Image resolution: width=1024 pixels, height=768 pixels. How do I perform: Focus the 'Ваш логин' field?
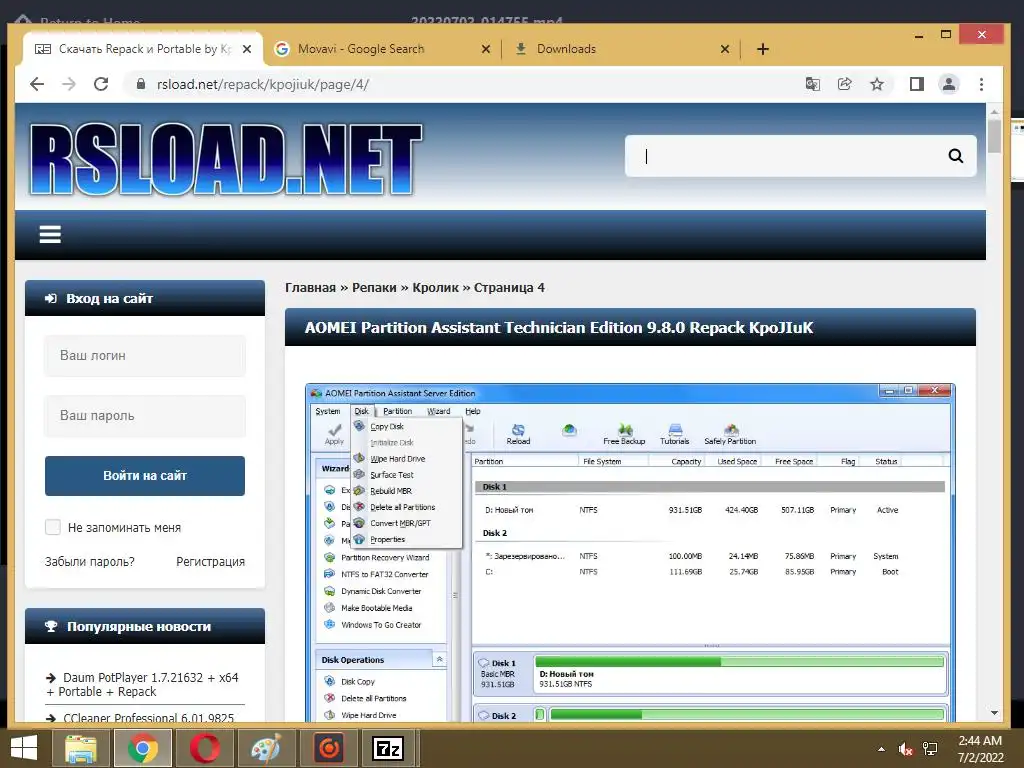tap(145, 355)
